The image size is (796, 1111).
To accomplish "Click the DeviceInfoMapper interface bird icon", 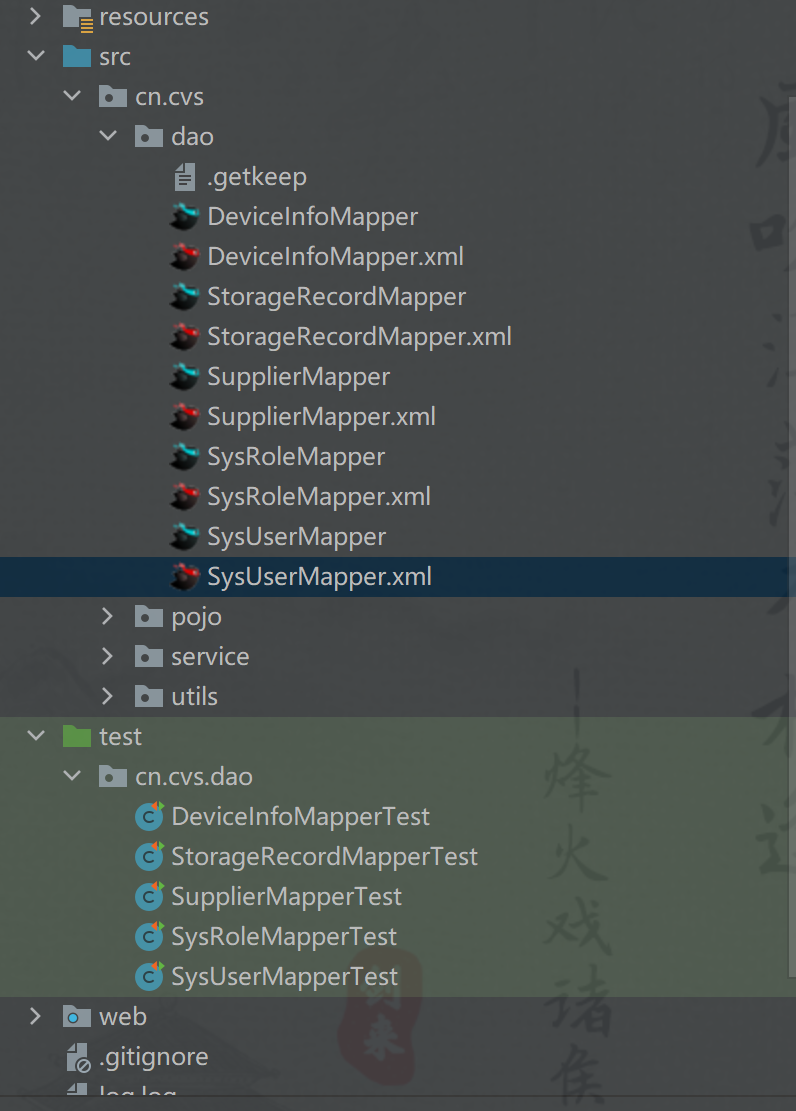I will click(x=185, y=217).
